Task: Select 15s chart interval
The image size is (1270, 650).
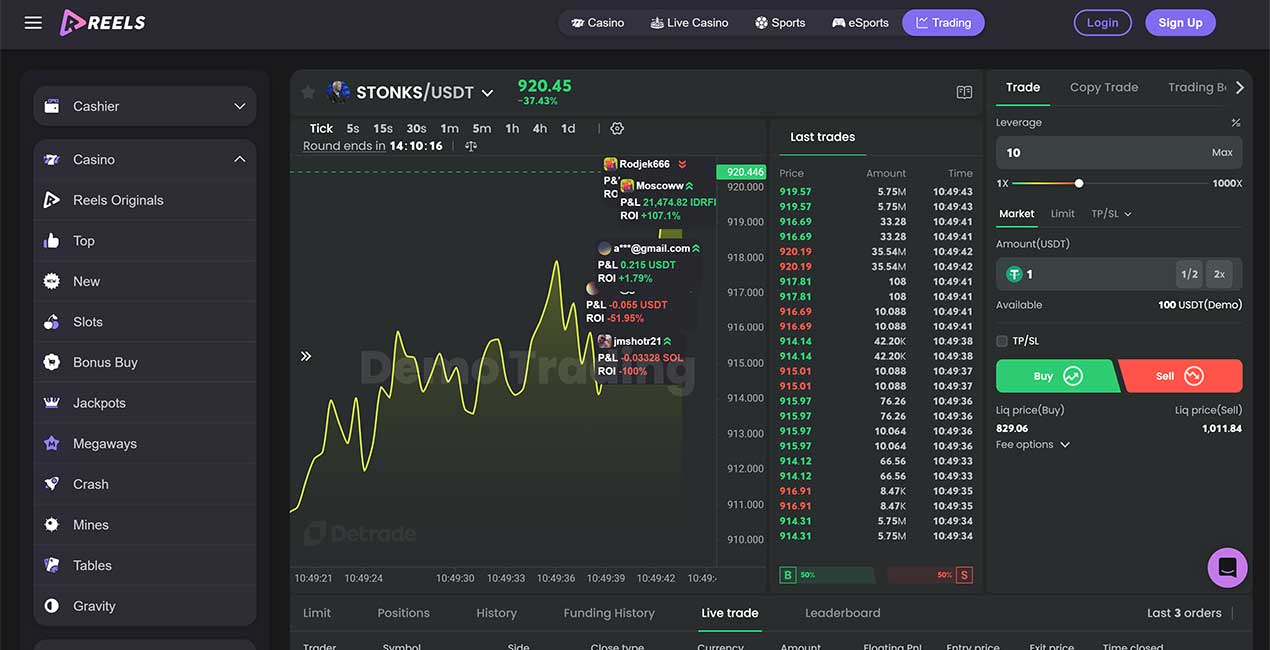Action: point(383,128)
